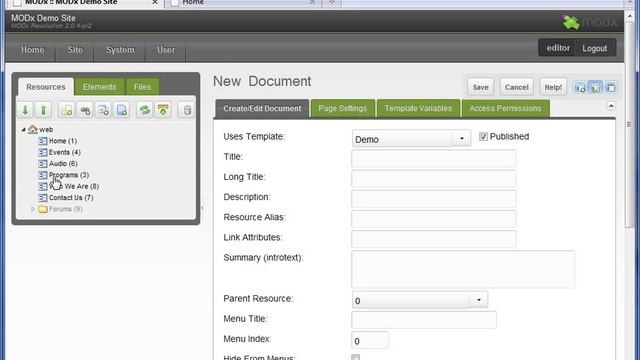Open the Template Variables tab
The width and height of the screenshot is (640, 360).
click(x=418, y=109)
